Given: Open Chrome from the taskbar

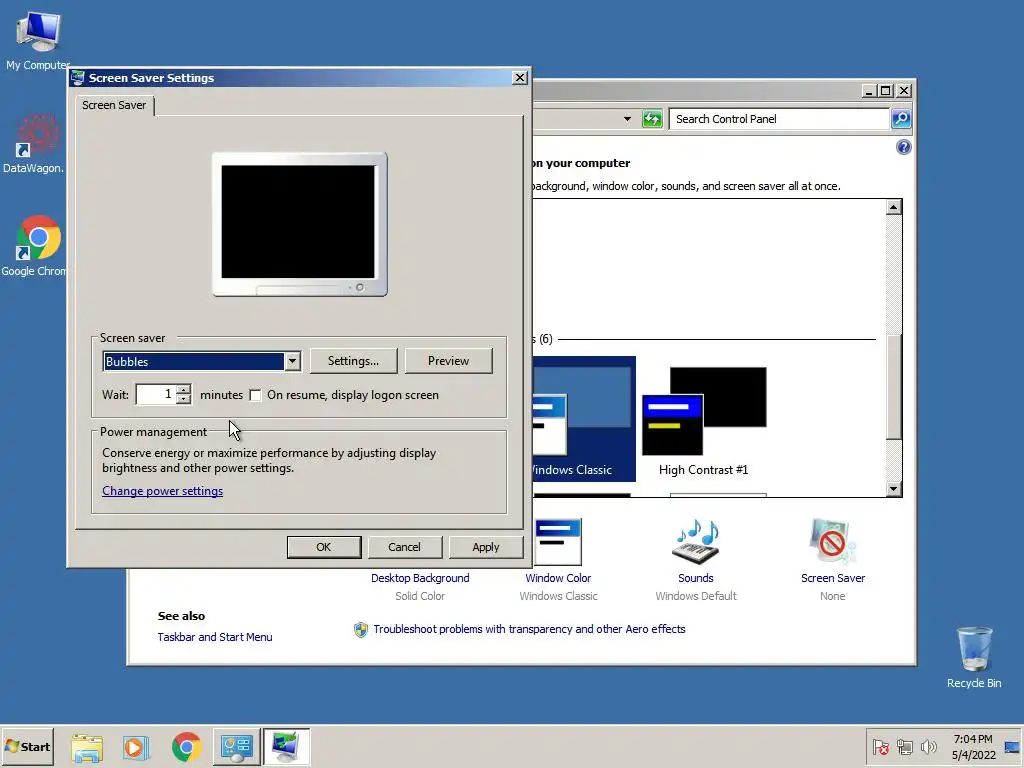Looking at the screenshot, I should pos(187,747).
